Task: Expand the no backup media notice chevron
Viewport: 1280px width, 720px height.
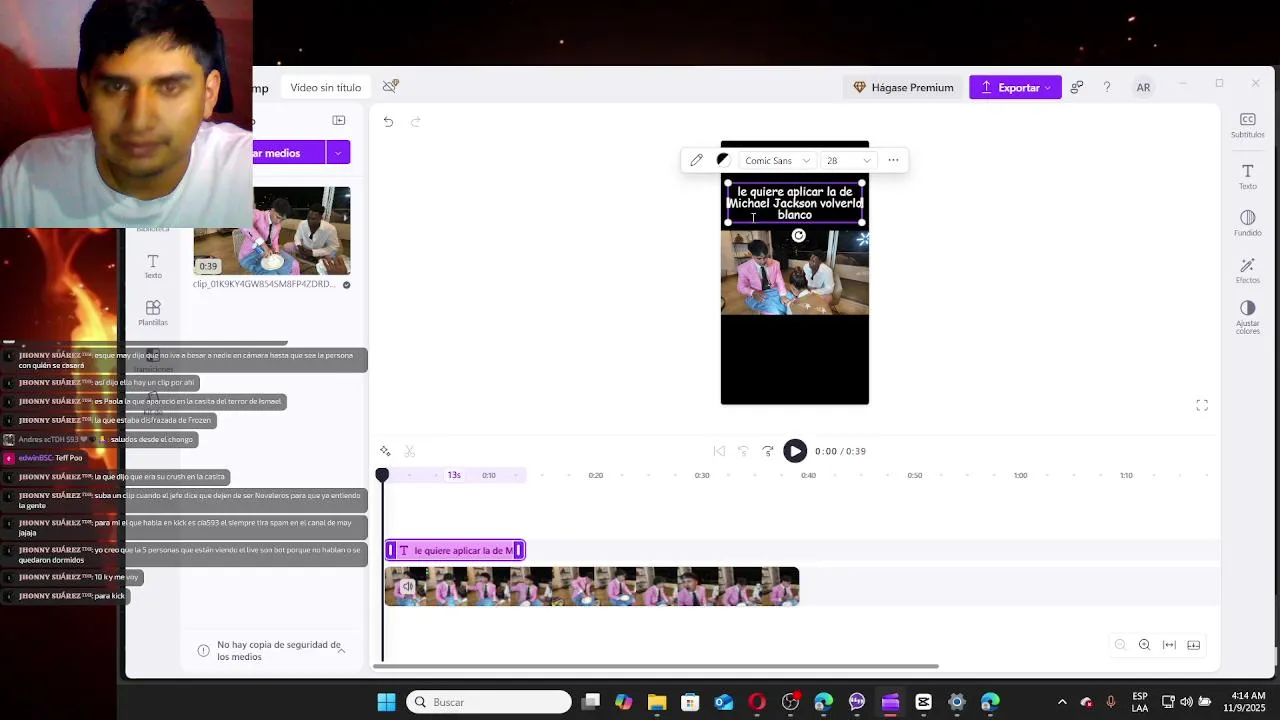Action: pos(341,651)
